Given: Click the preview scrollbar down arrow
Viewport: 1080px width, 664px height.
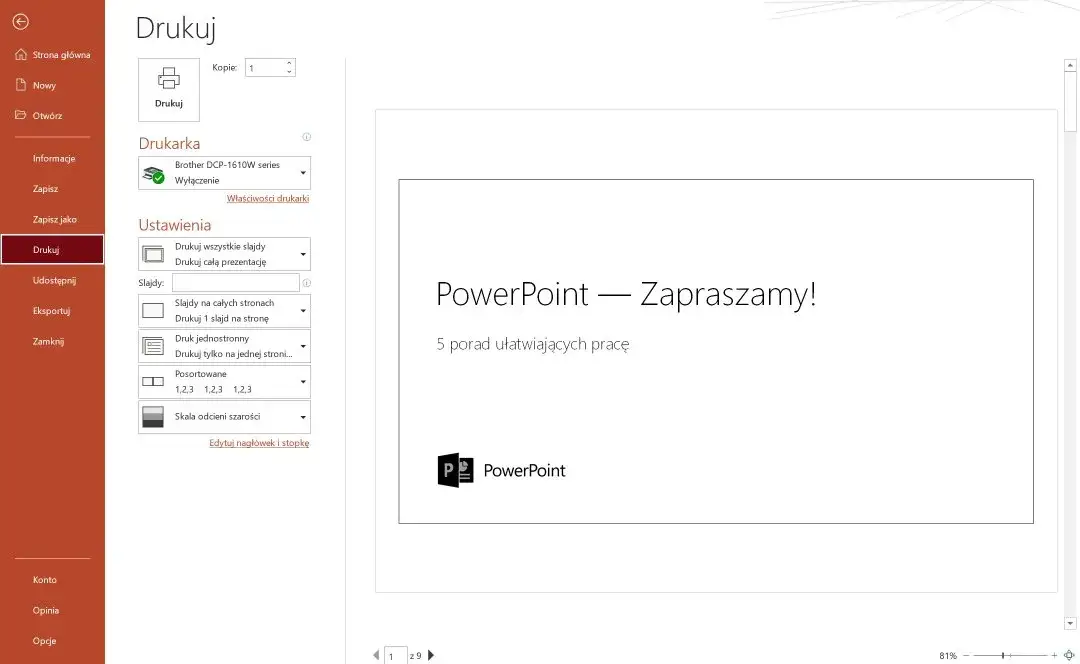Looking at the screenshot, I should [1070, 623].
